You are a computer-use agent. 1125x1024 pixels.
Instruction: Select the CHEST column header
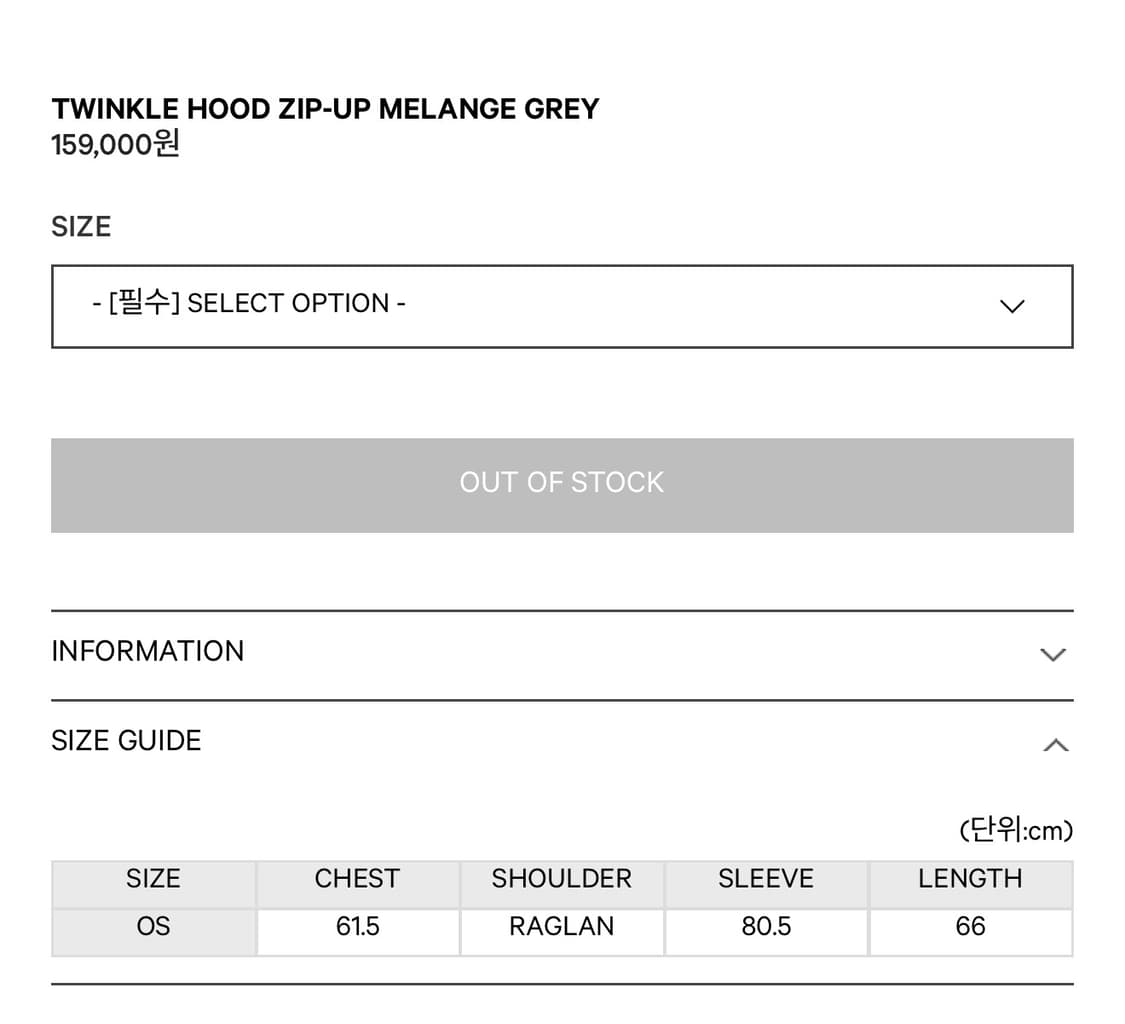point(357,879)
